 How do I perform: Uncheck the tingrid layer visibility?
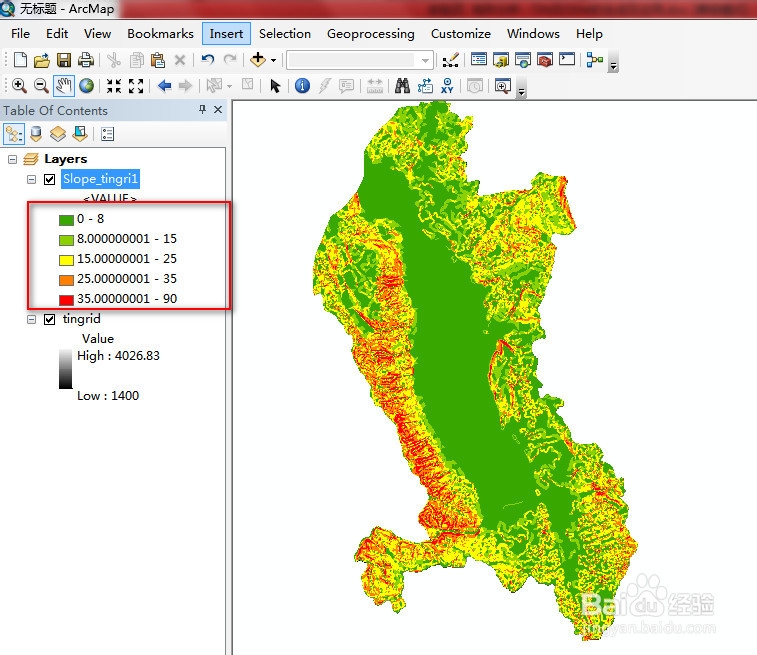tap(49, 320)
